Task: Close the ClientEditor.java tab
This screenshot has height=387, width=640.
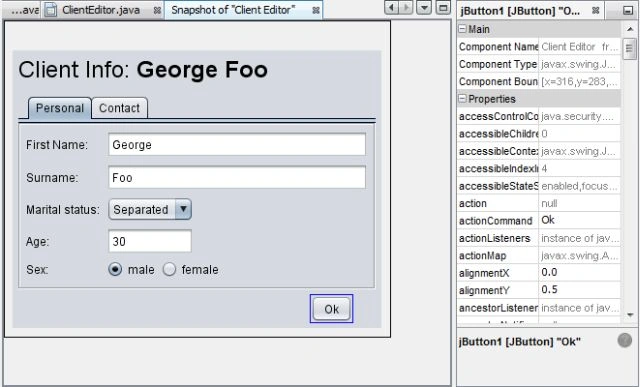Action: coord(157,11)
